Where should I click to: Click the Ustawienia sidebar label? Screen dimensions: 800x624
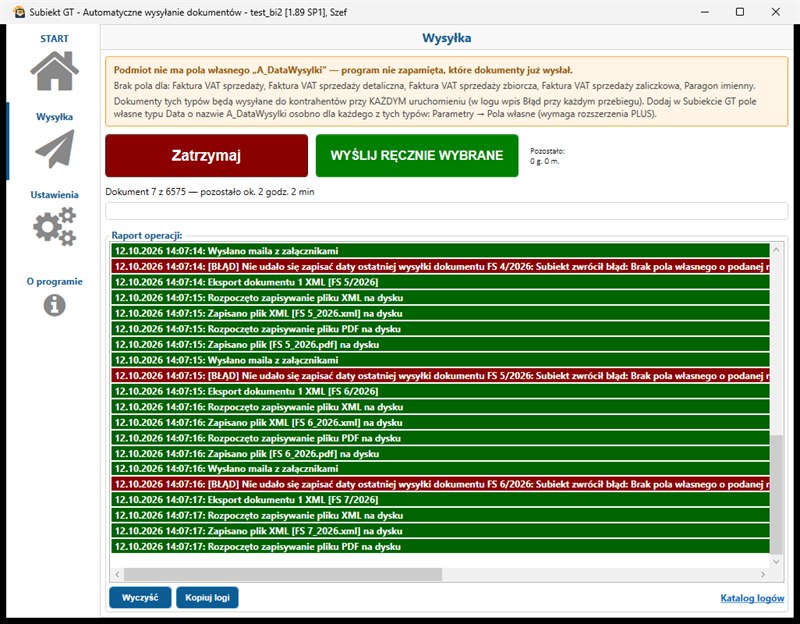(x=55, y=195)
